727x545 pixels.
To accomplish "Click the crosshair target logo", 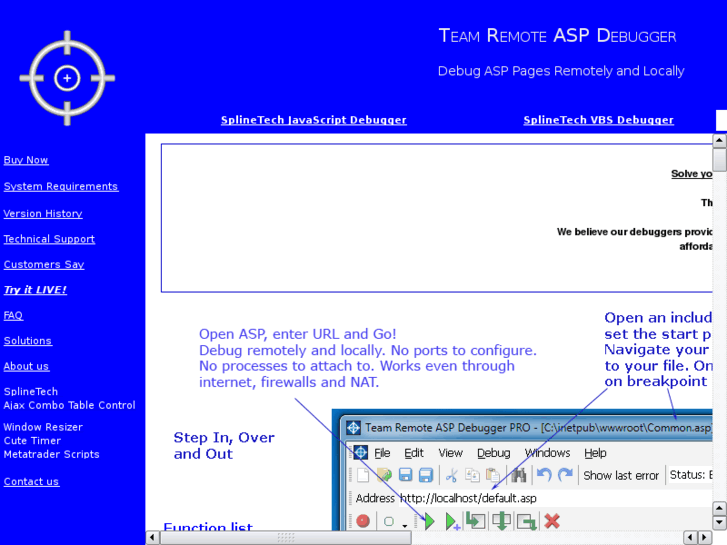I will [x=67, y=78].
